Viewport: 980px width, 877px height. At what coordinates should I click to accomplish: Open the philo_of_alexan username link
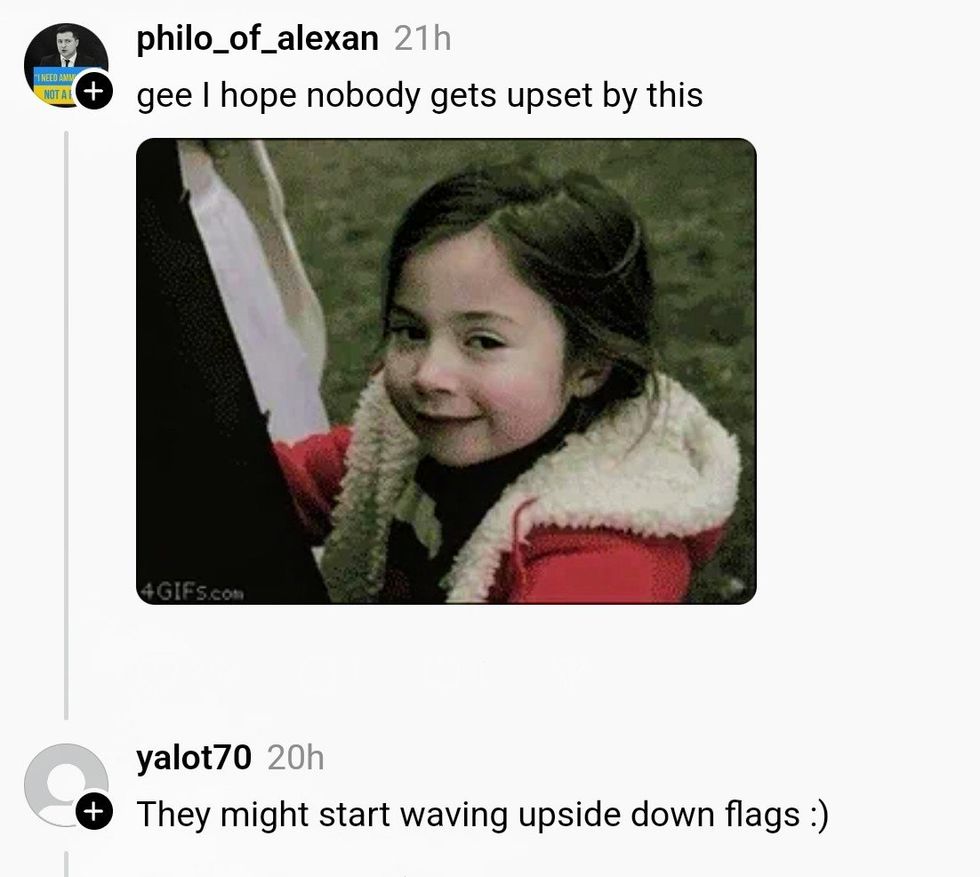258,39
